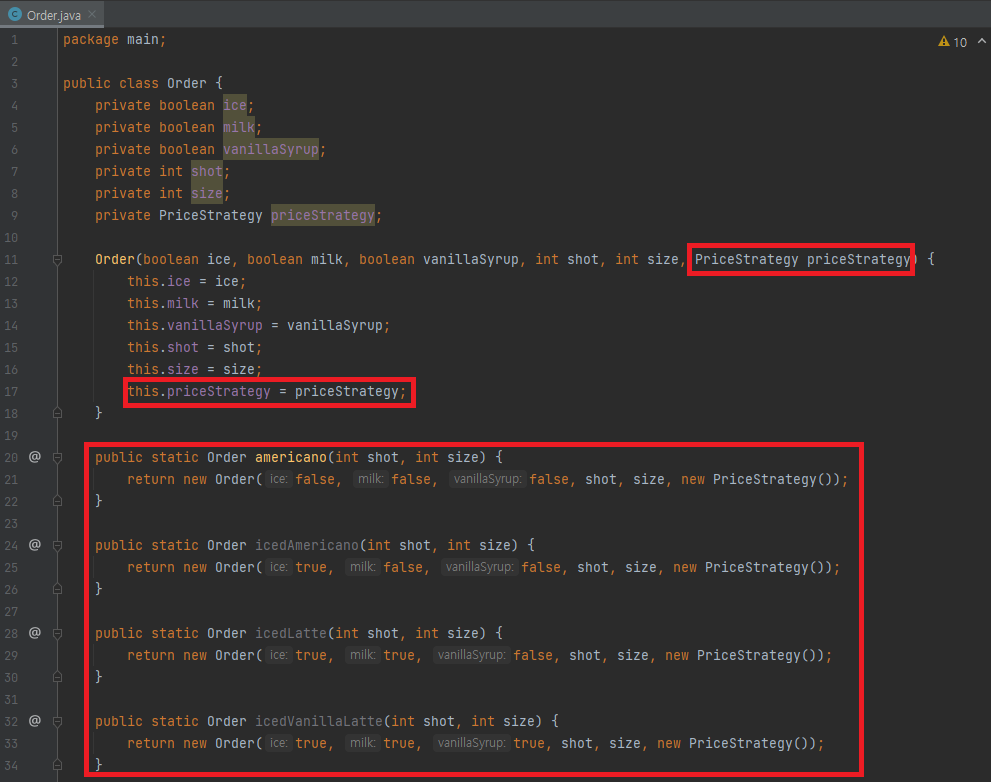This screenshot has width=991, height=782.
Task: Click the 'priceStrategy' field on line 9
Action: click(x=323, y=216)
